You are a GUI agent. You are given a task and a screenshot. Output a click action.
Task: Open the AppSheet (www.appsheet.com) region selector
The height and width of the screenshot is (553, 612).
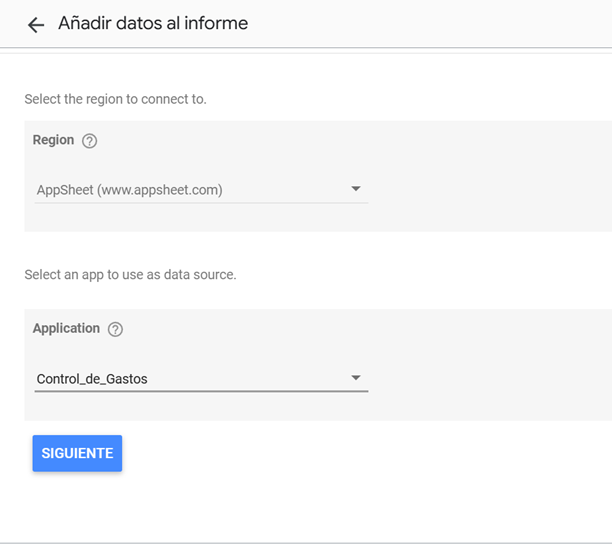[x=201, y=190]
